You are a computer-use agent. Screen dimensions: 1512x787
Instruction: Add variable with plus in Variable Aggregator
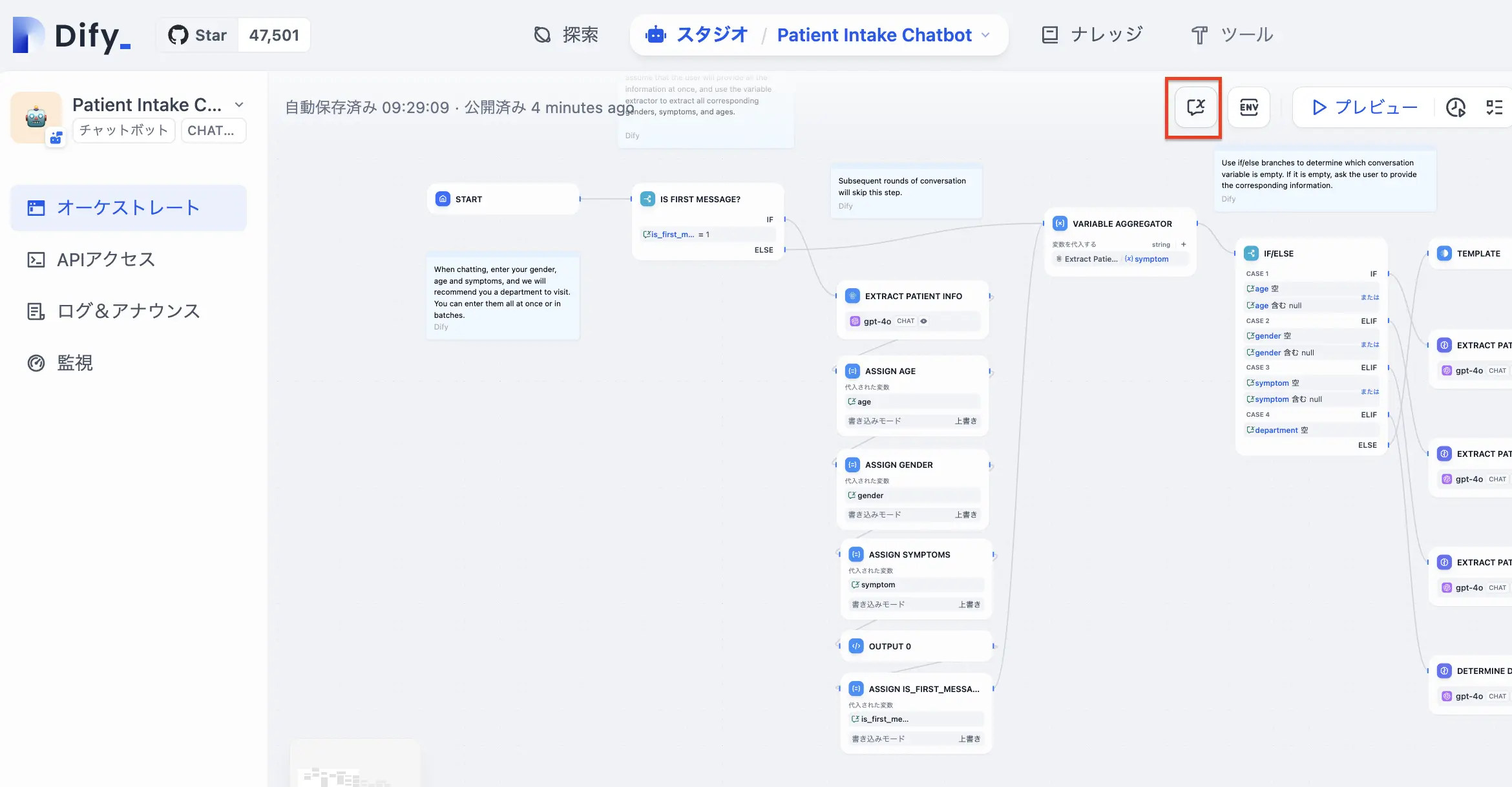click(x=1184, y=244)
